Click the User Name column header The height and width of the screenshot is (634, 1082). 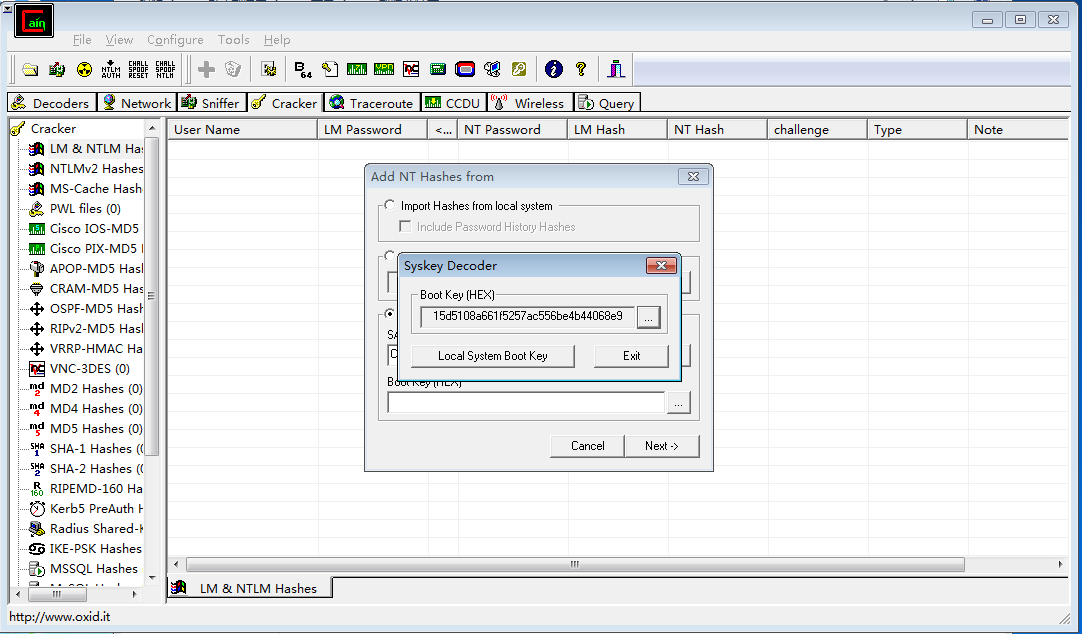pos(242,130)
